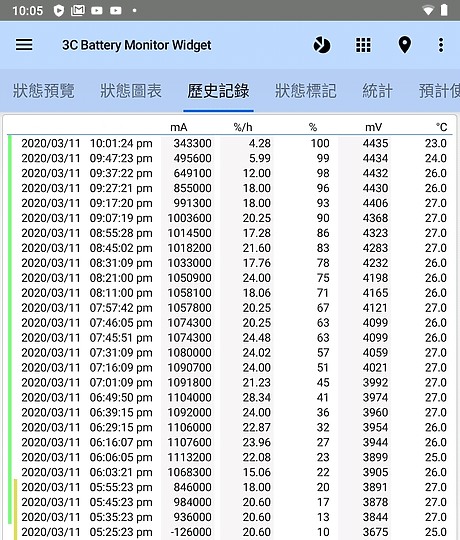Select the 06:49:50 pm history row

230,398
